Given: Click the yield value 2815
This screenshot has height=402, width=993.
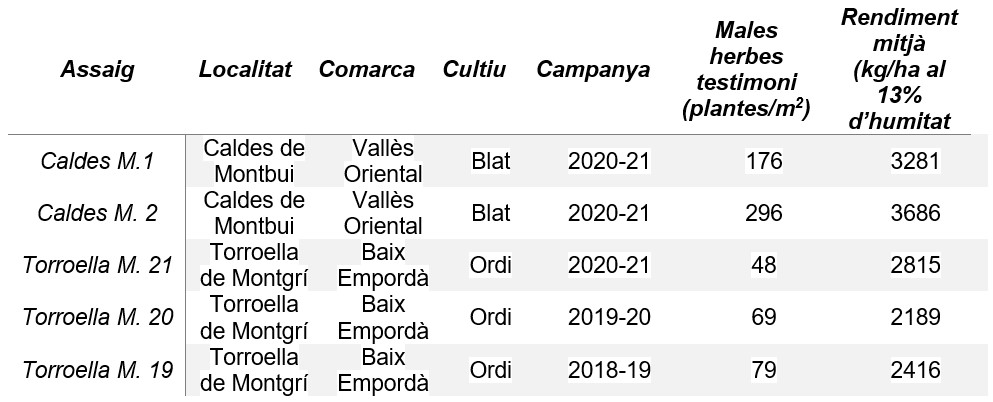Looking at the screenshot, I should [x=915, y=265].
